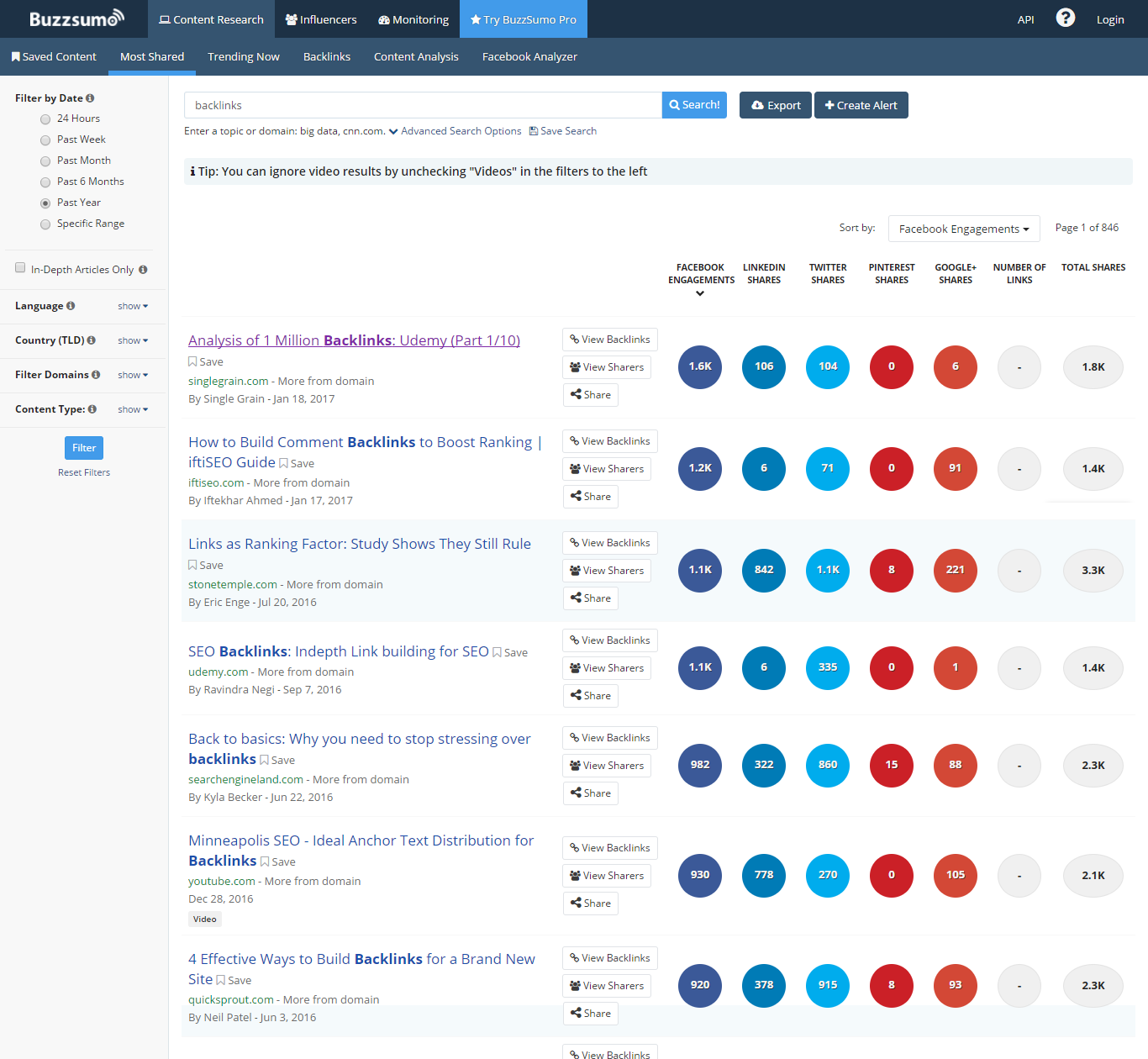Open the Links as Ranking Factor article
1148x1059 pixels.
click(x=359, y=544)
